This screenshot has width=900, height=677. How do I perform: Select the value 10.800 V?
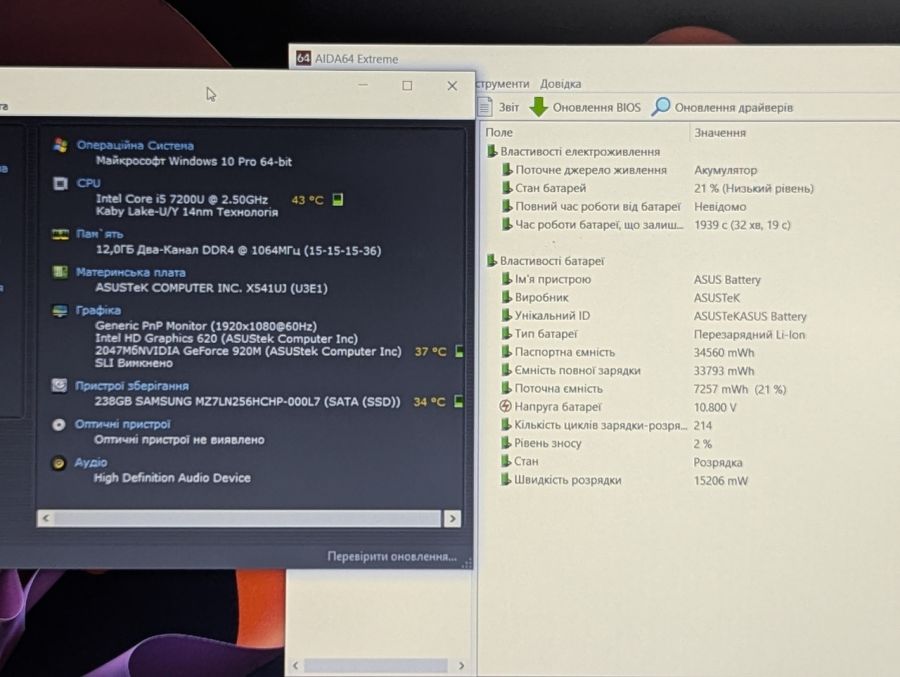point(715,407)
